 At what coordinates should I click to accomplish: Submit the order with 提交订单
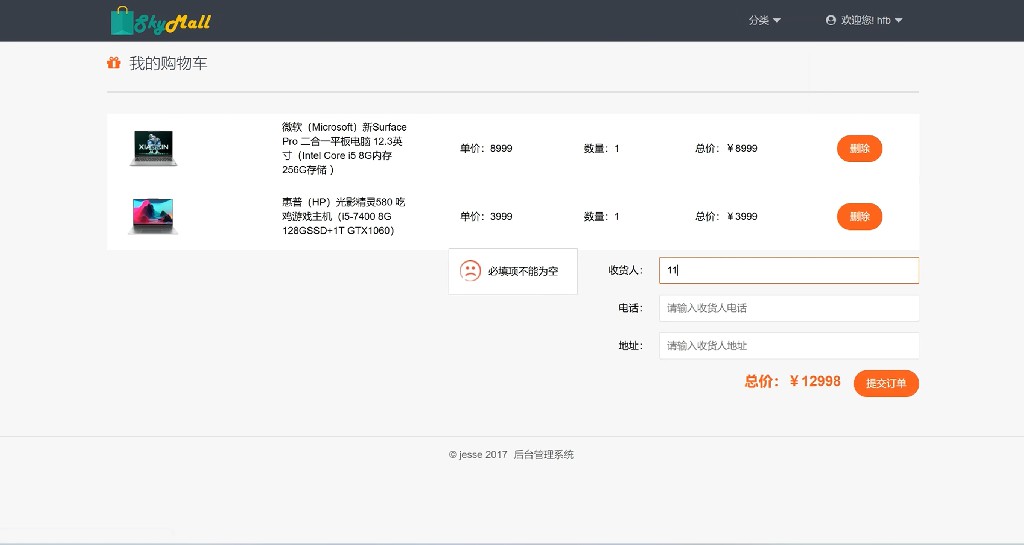(885, 383)
